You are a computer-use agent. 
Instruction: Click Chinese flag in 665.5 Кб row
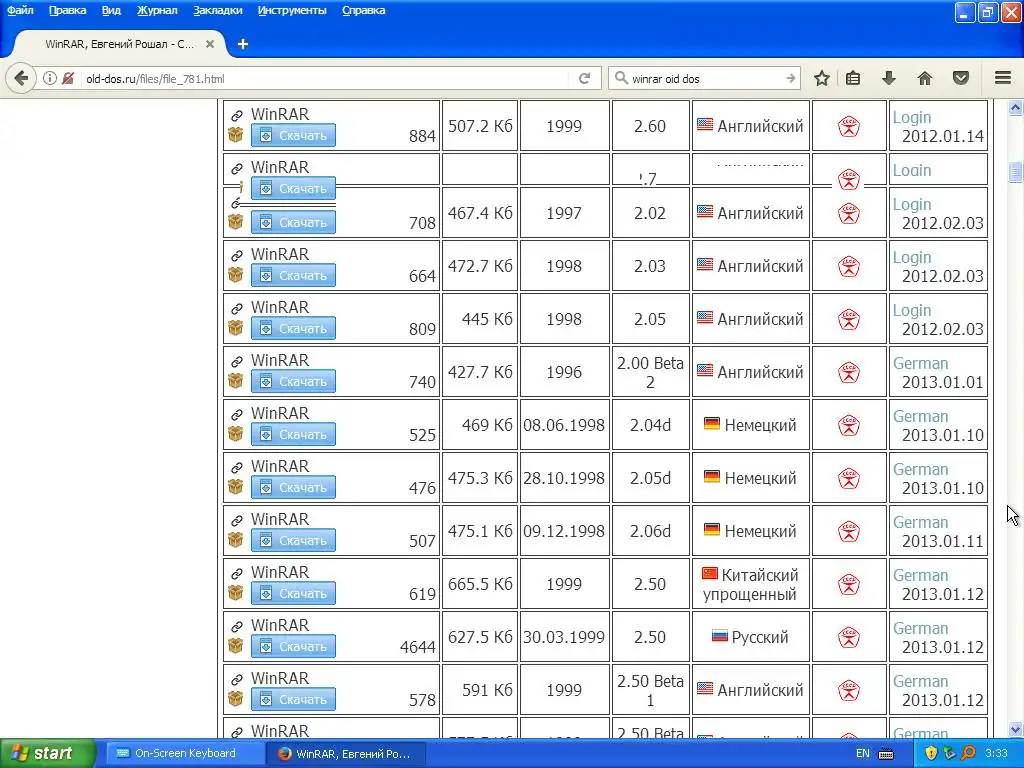point(709,573)
